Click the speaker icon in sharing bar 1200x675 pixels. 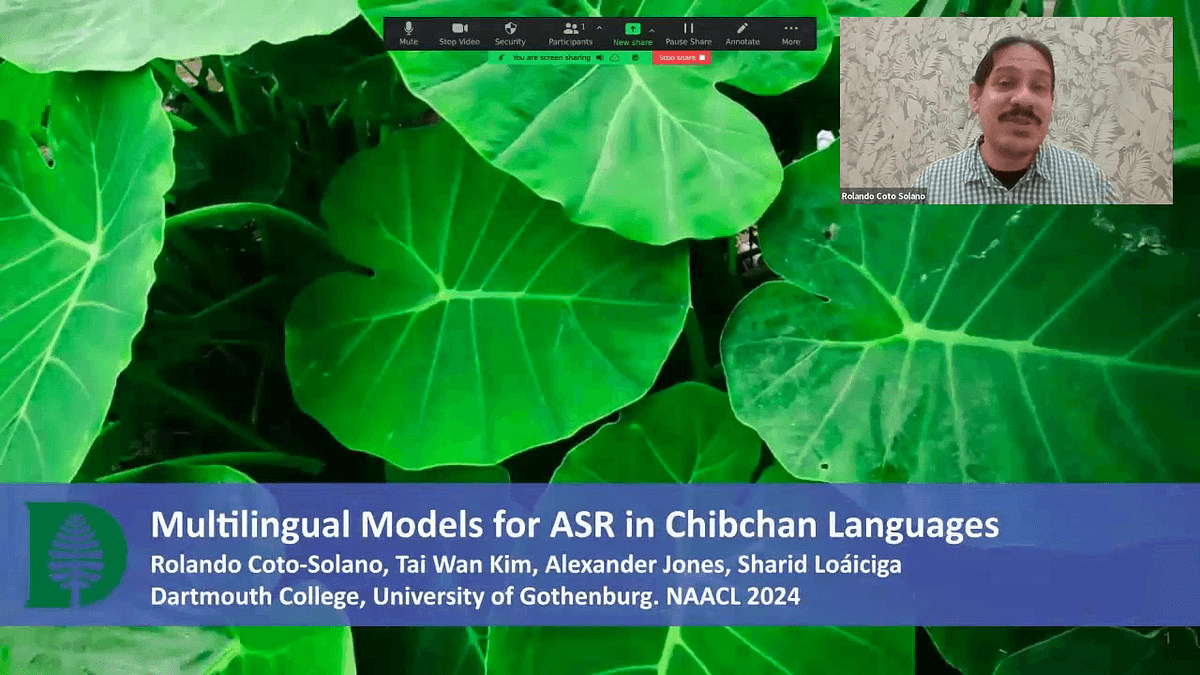tap(600, 58)
